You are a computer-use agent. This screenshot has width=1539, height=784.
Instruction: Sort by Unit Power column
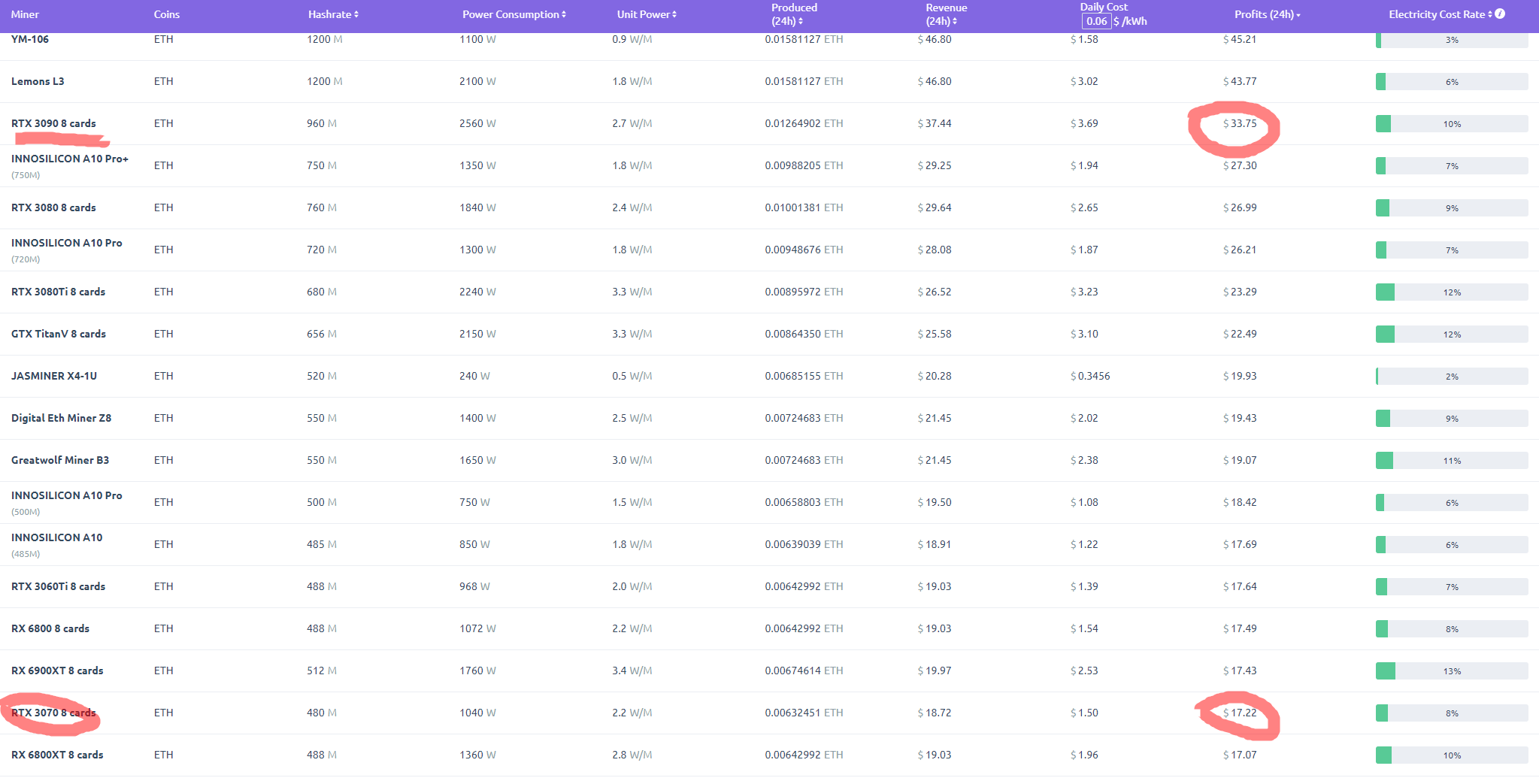[x=647, y=14]
